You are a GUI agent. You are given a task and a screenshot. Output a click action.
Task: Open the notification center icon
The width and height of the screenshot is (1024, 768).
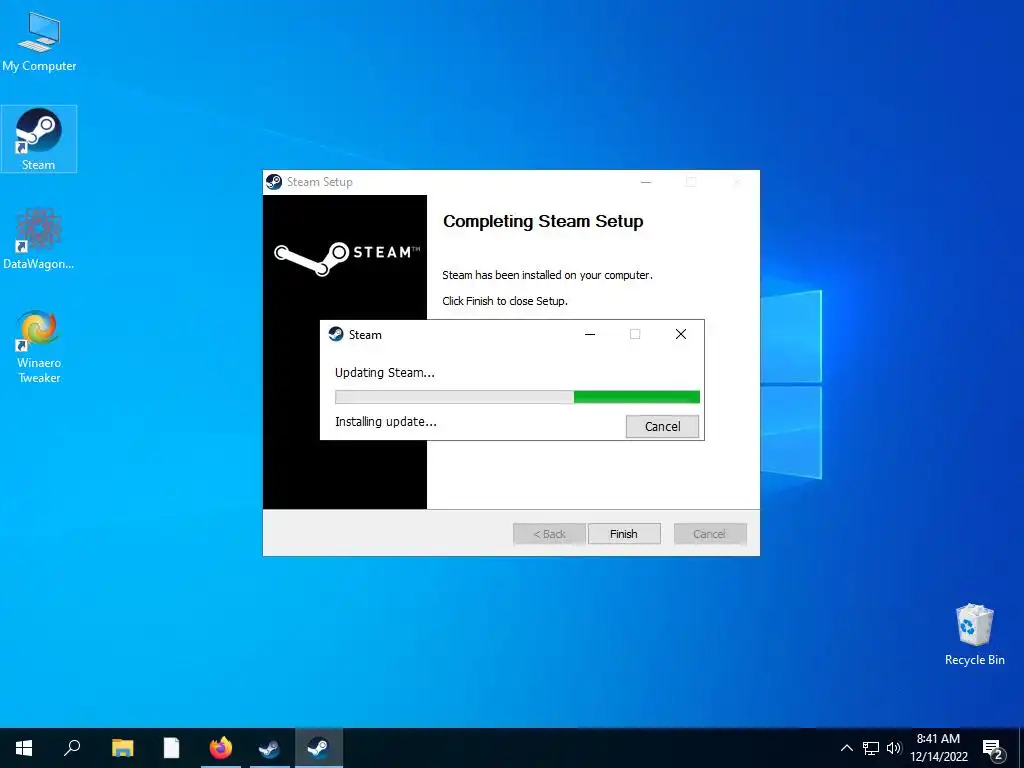(993, 750)
